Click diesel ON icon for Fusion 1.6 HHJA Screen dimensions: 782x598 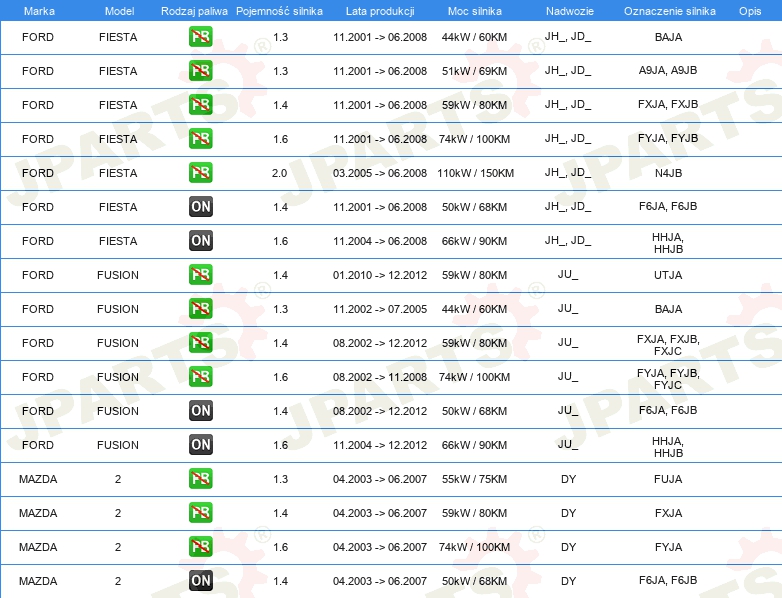pyautogui.click(x=200, y=444)
